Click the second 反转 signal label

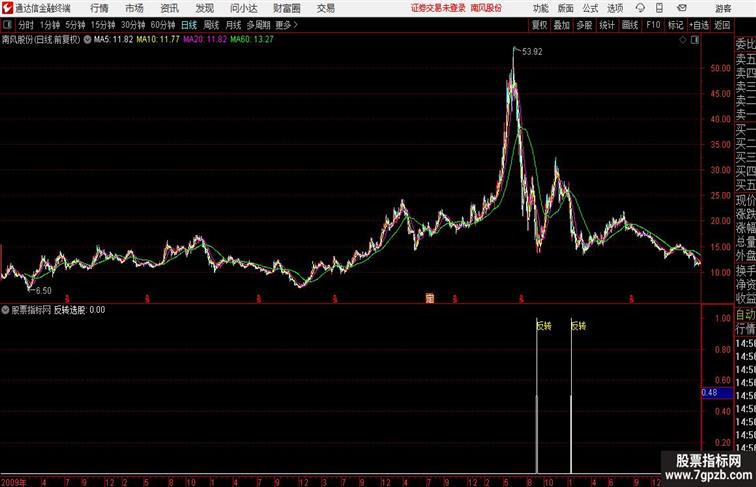(x=579, y=326)
